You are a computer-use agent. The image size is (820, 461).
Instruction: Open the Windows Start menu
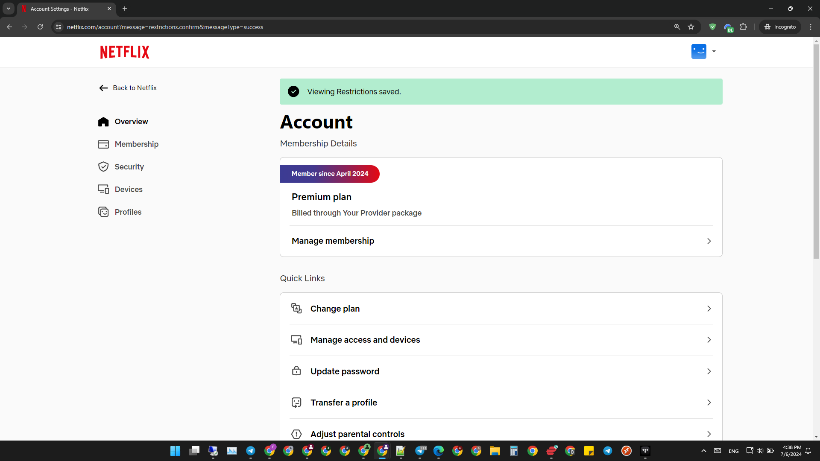click(x=175, y=451)
